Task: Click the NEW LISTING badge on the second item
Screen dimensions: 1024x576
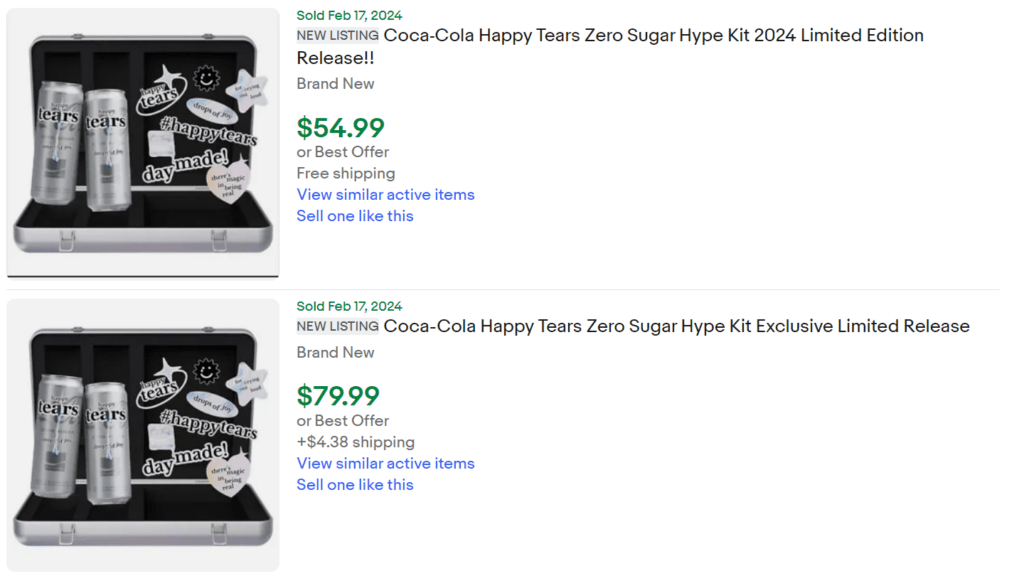Action: 336,326
